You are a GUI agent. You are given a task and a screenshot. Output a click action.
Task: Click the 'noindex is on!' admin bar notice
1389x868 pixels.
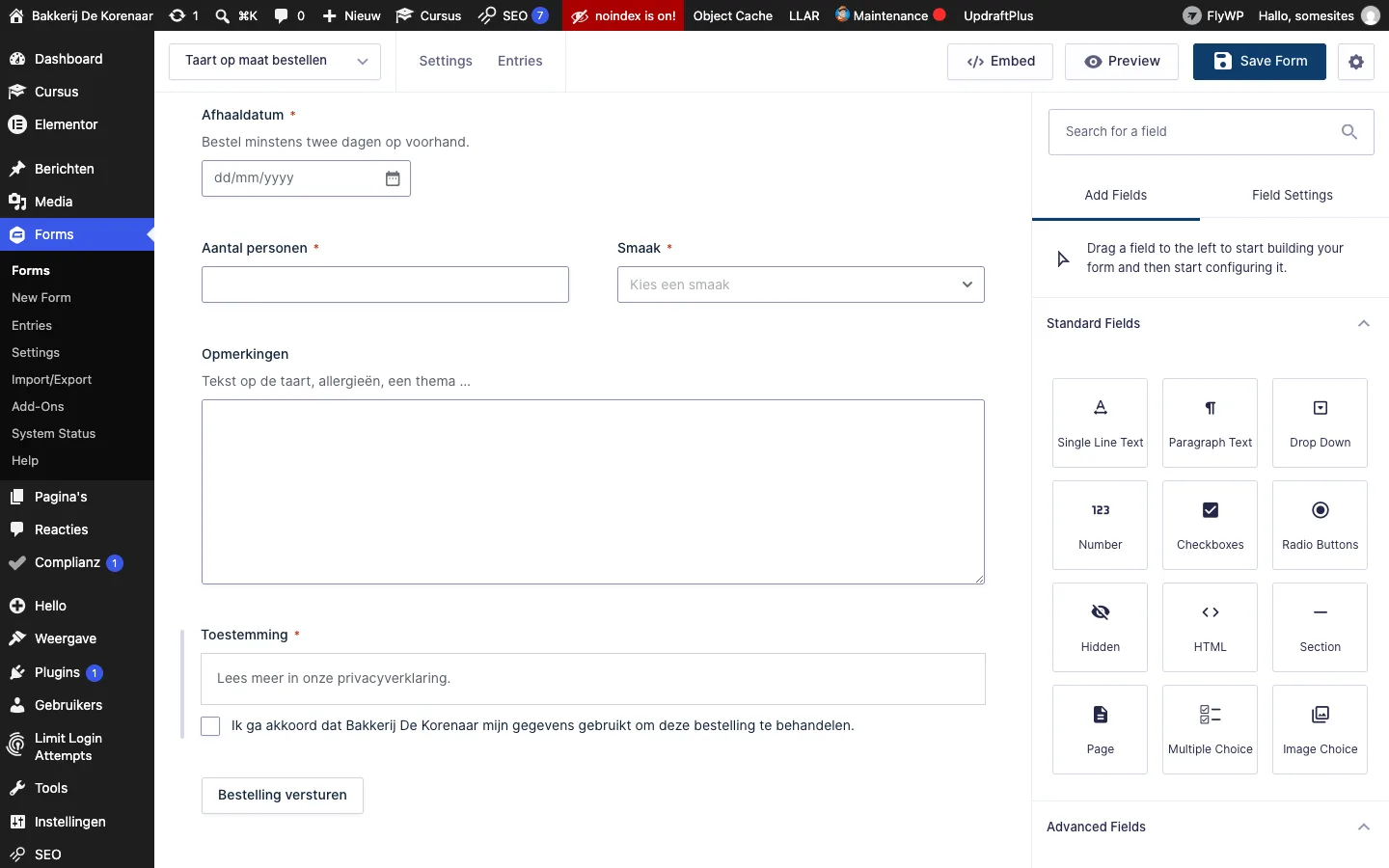click(x=623, y=15)
